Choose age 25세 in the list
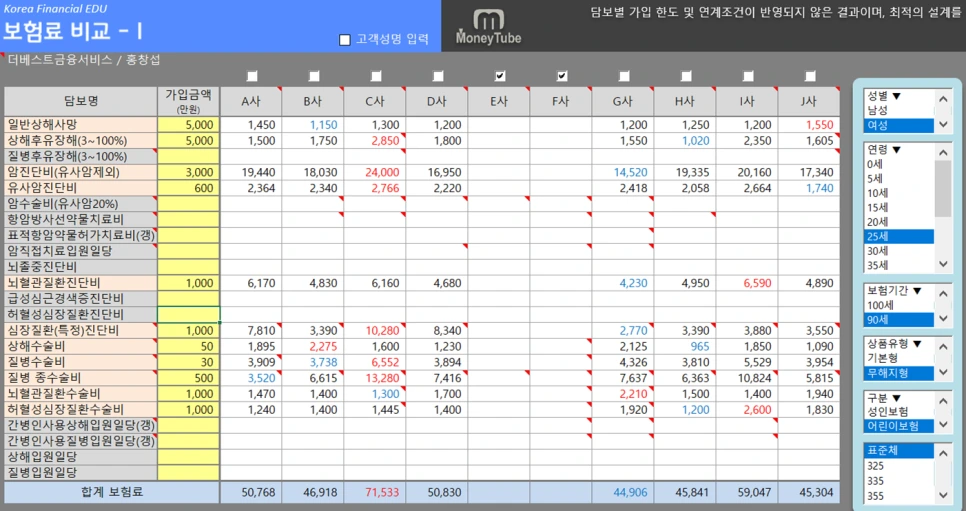Image resolution: width=966 pixels, height=511 pixels. pyautogui.click(x=899, y=237)
